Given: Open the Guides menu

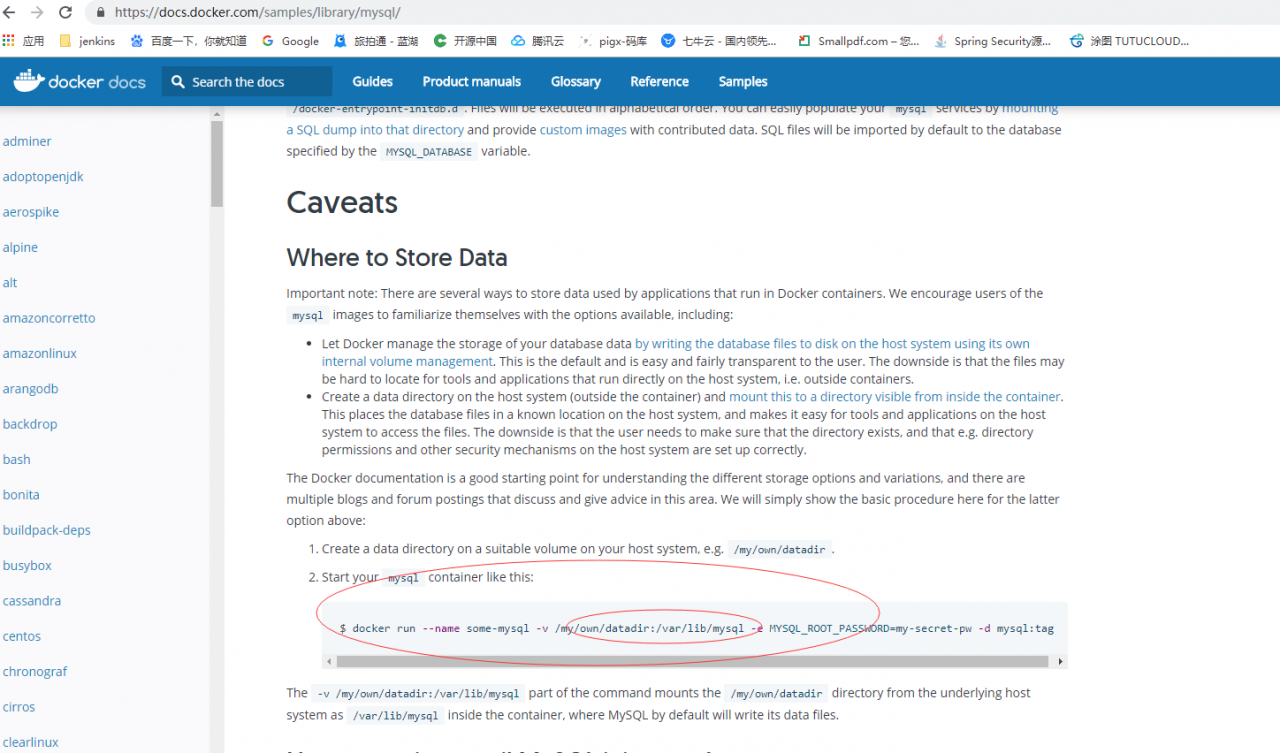Looking at the screenshot, I should click(372, 82).
